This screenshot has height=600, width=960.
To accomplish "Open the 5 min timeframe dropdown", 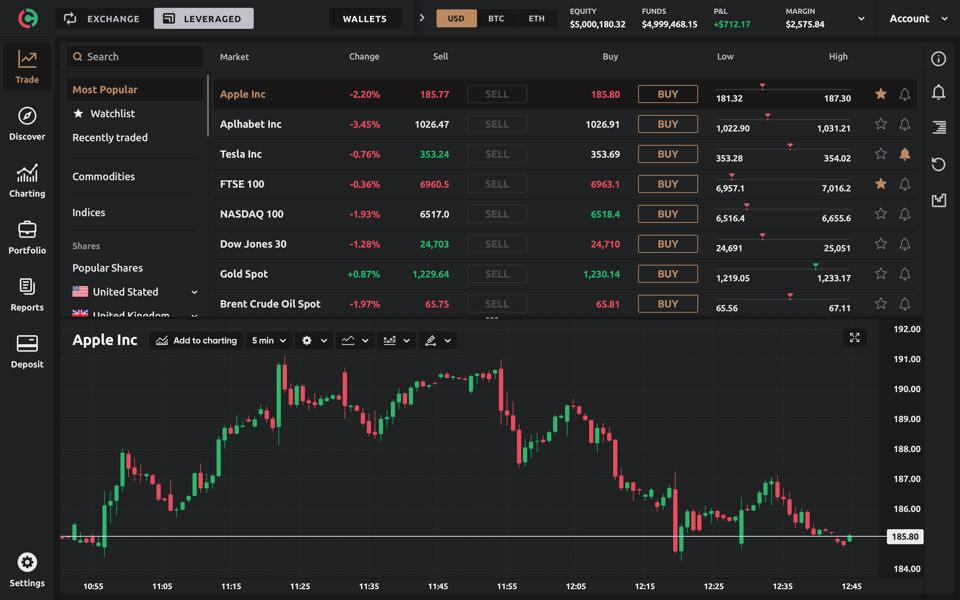I will click(269, 341).
